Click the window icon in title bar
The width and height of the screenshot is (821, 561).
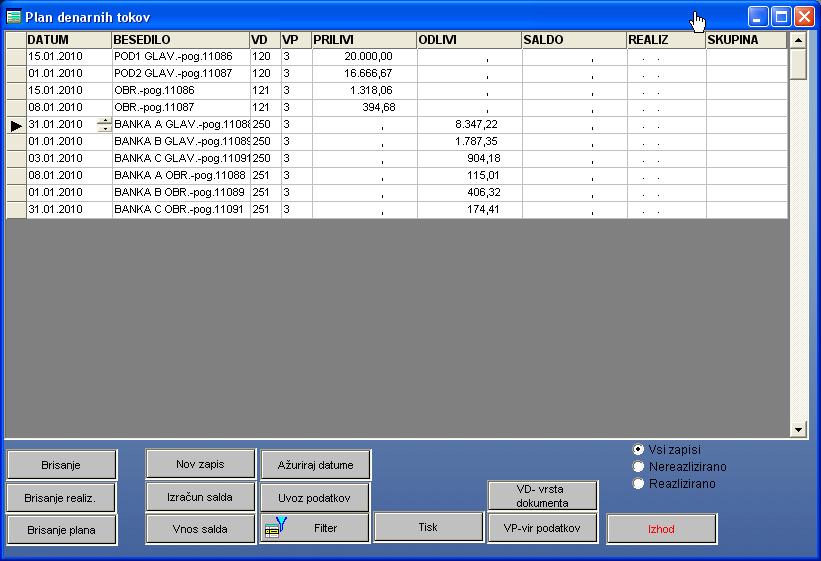tap(14, 16)
